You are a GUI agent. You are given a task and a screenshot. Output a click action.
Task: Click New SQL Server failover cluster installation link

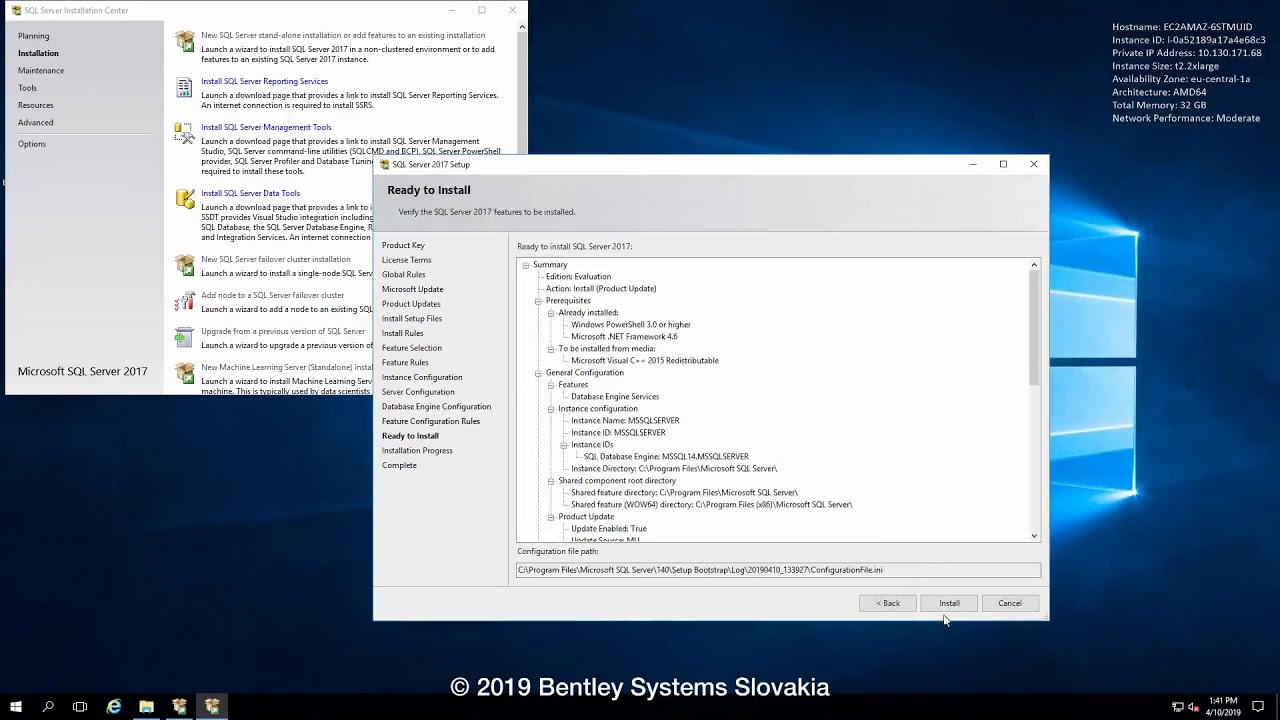tap(276, 259)
